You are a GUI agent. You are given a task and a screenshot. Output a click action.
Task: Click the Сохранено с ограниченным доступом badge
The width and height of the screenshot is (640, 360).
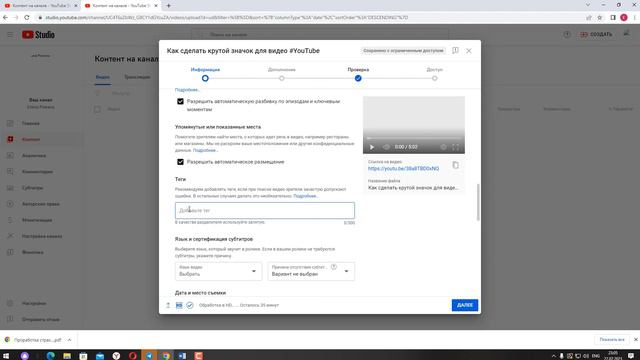tap(403, 51)
